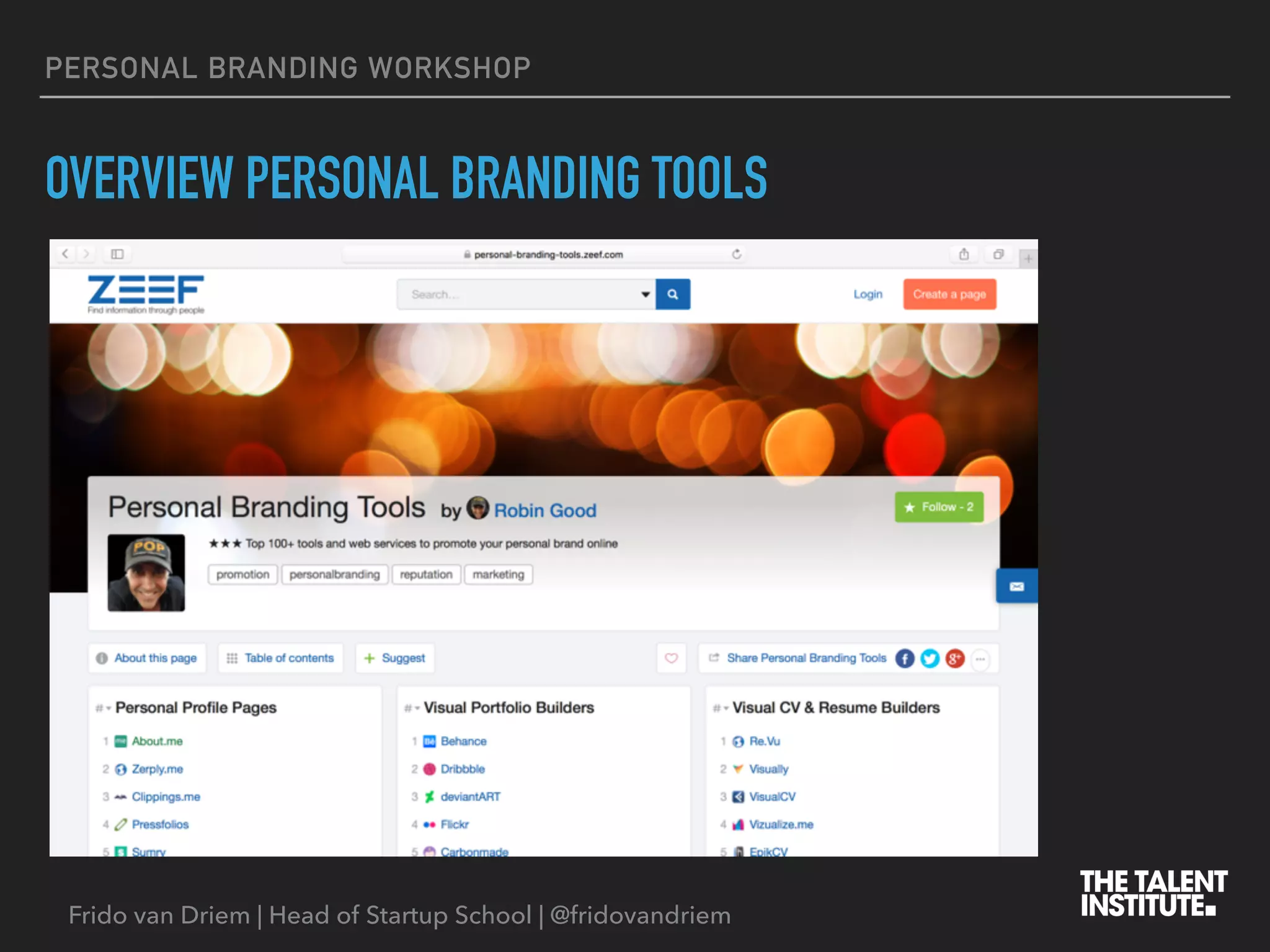The height and width of the screenshot is (952, 1270).
Task: Go back with the browser back arrow
Action: (65, 254)
